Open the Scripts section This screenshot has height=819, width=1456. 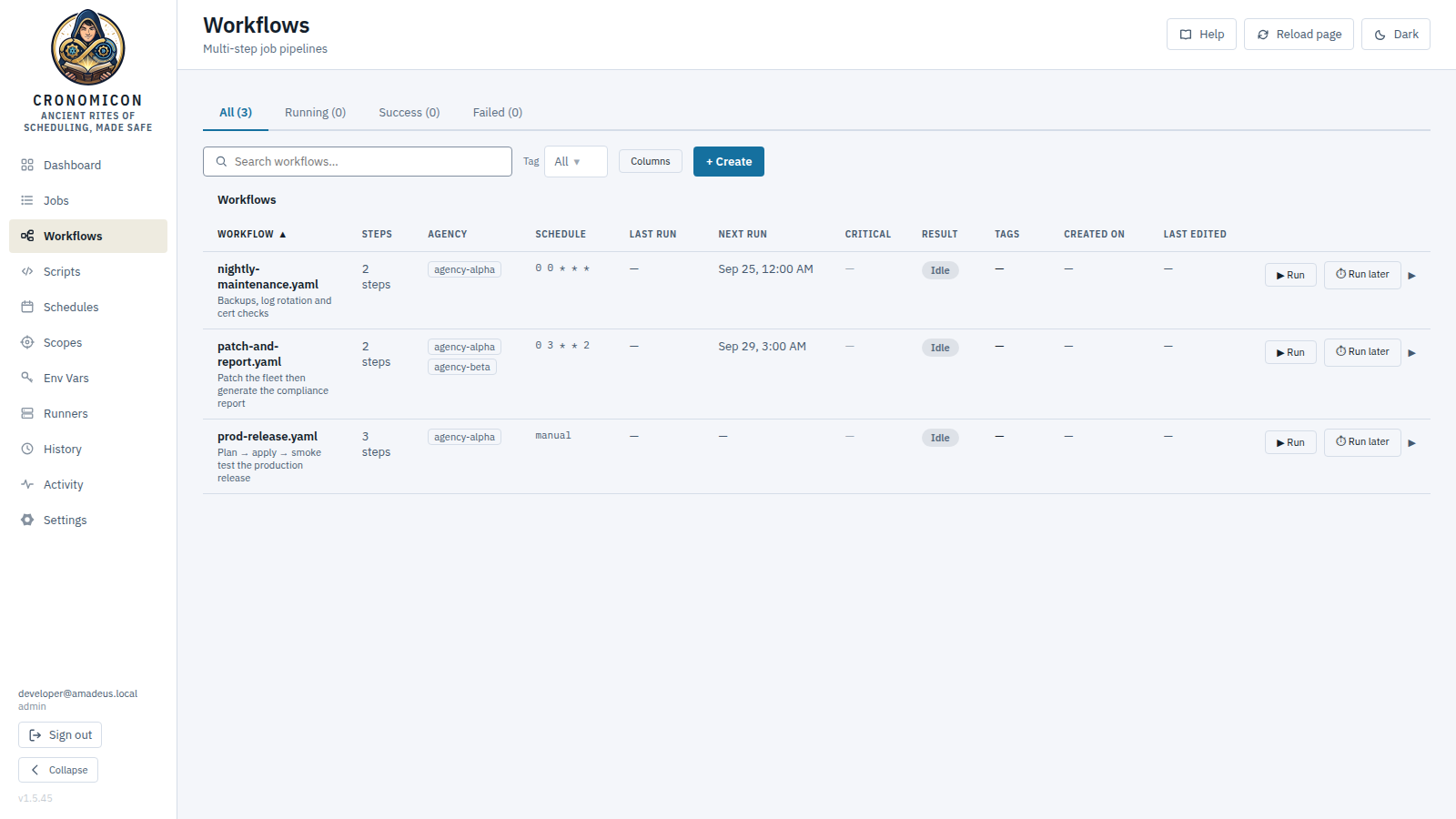88,271
